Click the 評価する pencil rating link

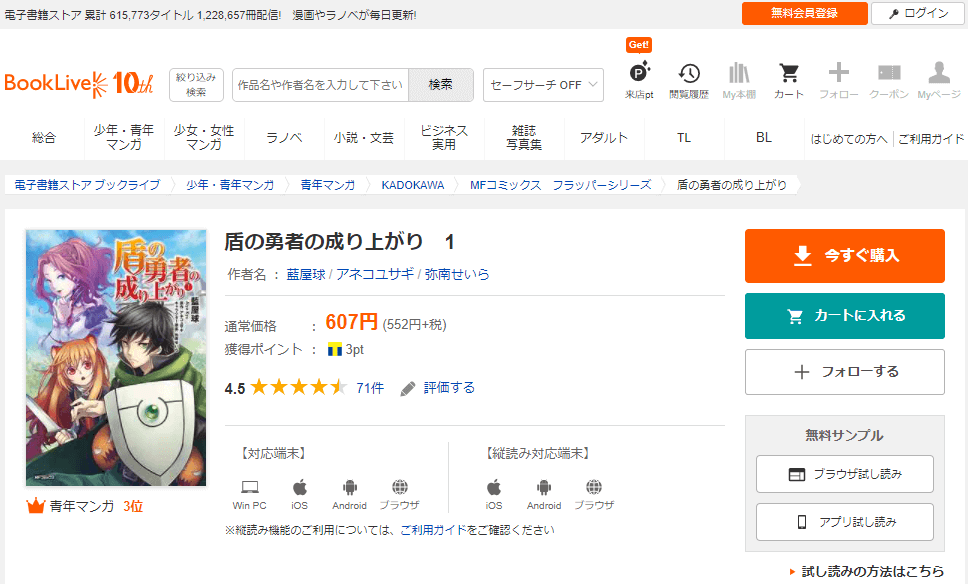coord(438,388)
